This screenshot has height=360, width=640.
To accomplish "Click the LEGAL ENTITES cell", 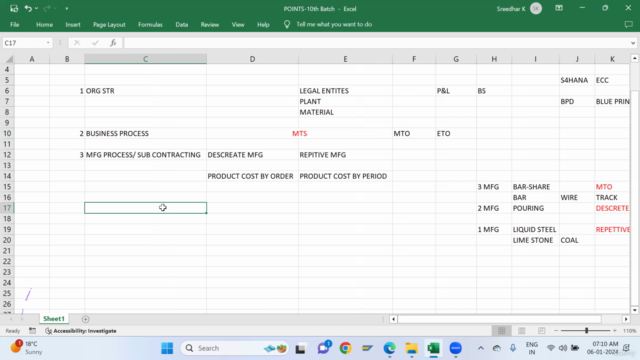I will 345,91.
